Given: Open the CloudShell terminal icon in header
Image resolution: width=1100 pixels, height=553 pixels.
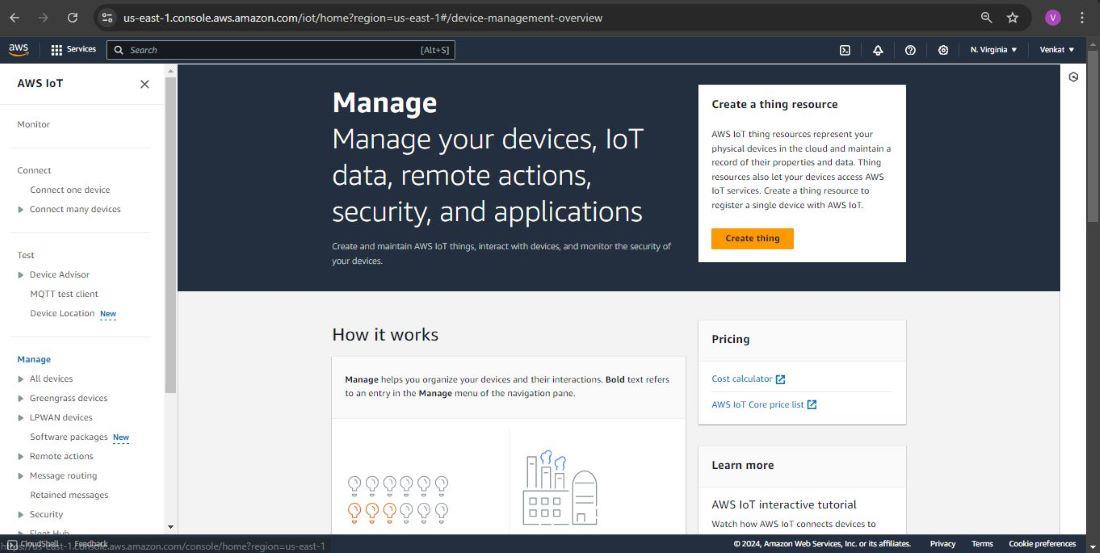Looking at the screenshot, I should 845,50.
